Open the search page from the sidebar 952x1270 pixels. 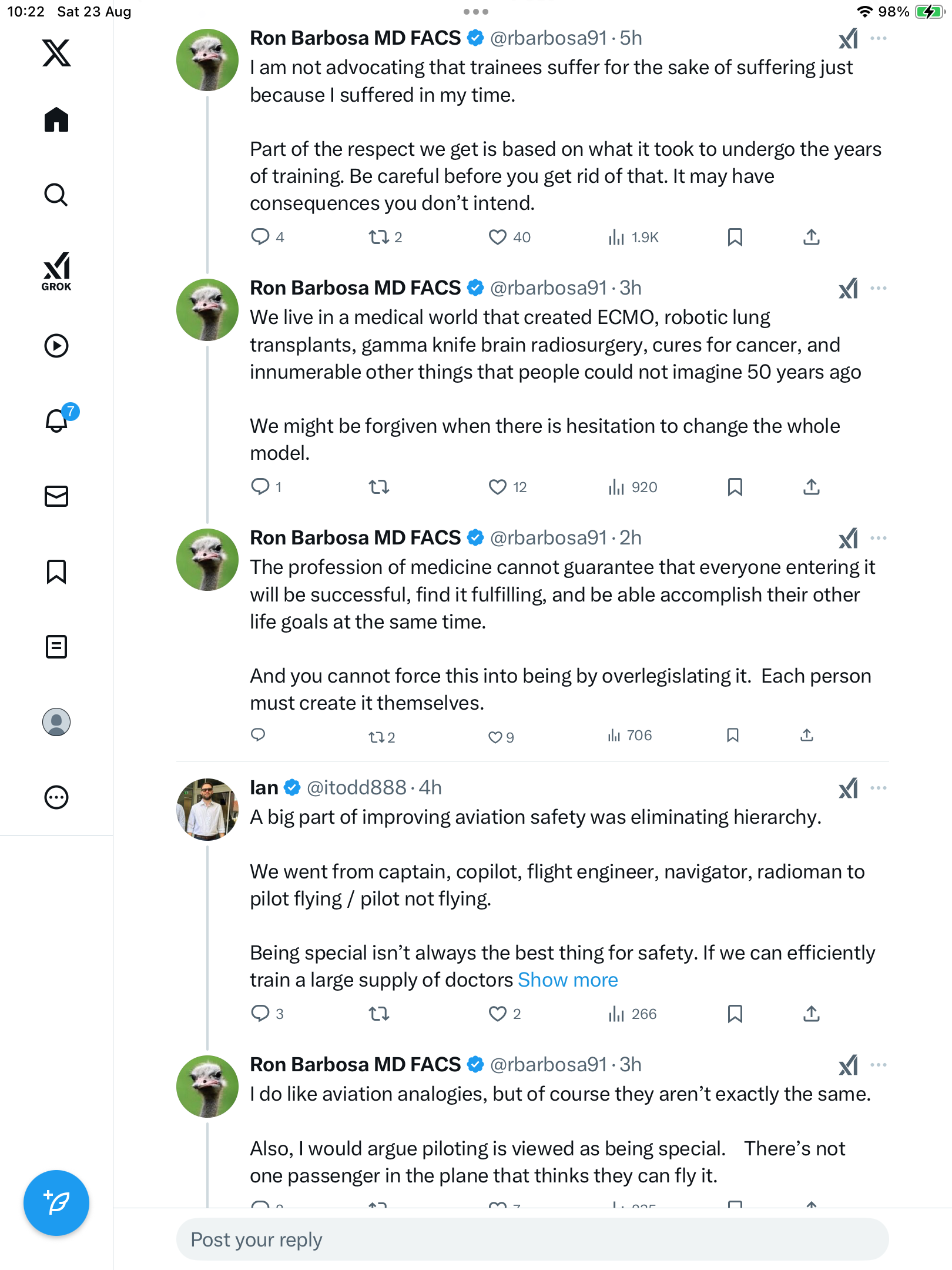(x=56, y=195)
